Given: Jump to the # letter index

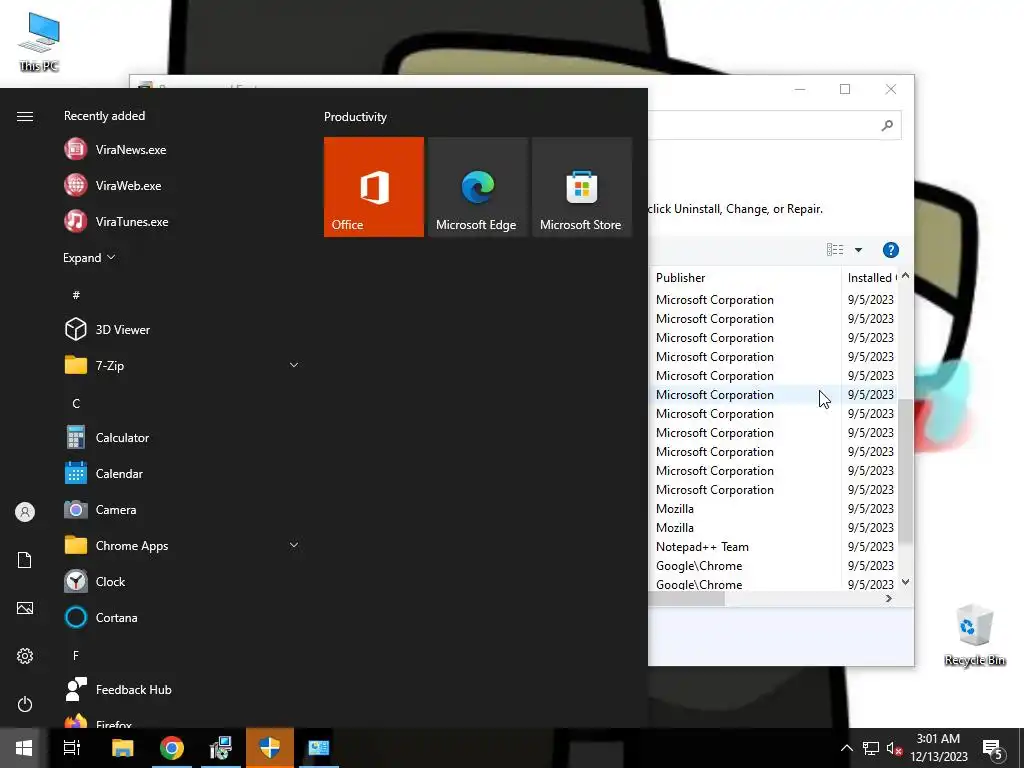Looking at the screenshot, I should coord(76,295).
